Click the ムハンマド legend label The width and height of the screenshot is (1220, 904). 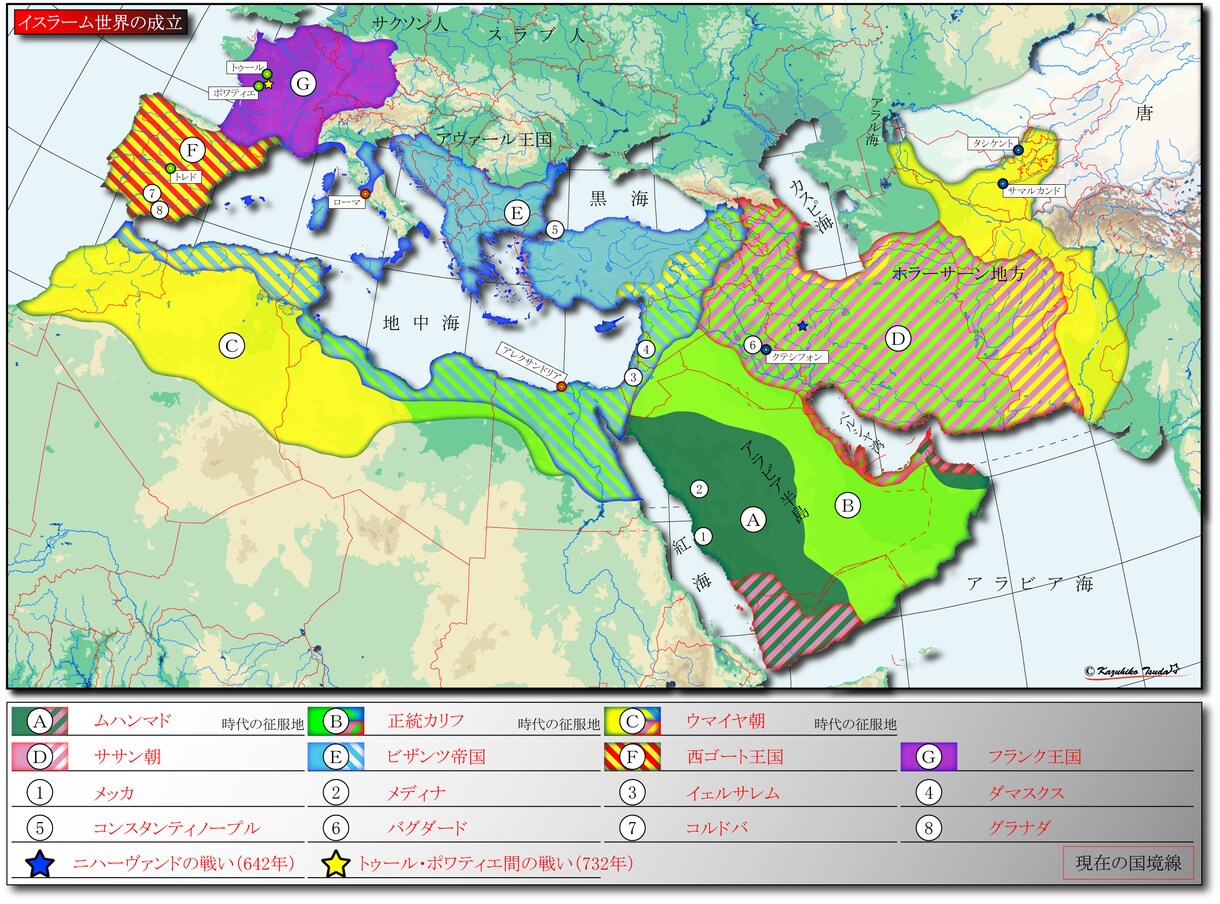point(132,720)
